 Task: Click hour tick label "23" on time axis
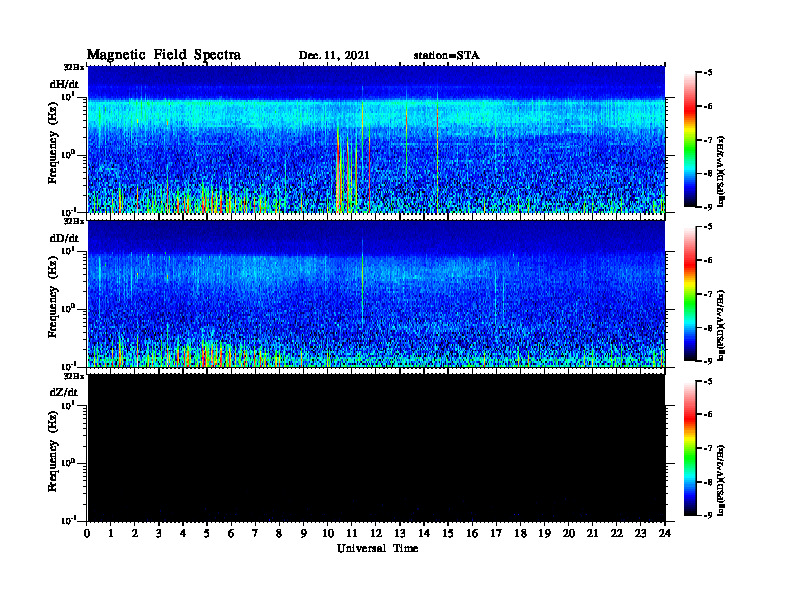(640, 534)
